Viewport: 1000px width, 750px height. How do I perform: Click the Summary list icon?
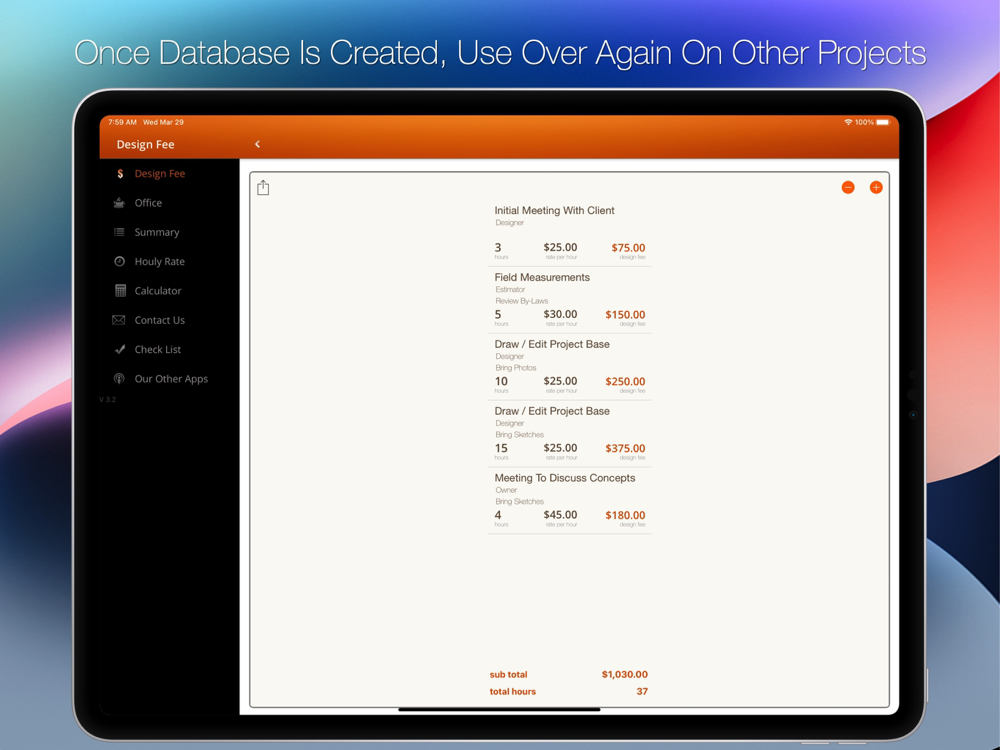pos(119,232)
